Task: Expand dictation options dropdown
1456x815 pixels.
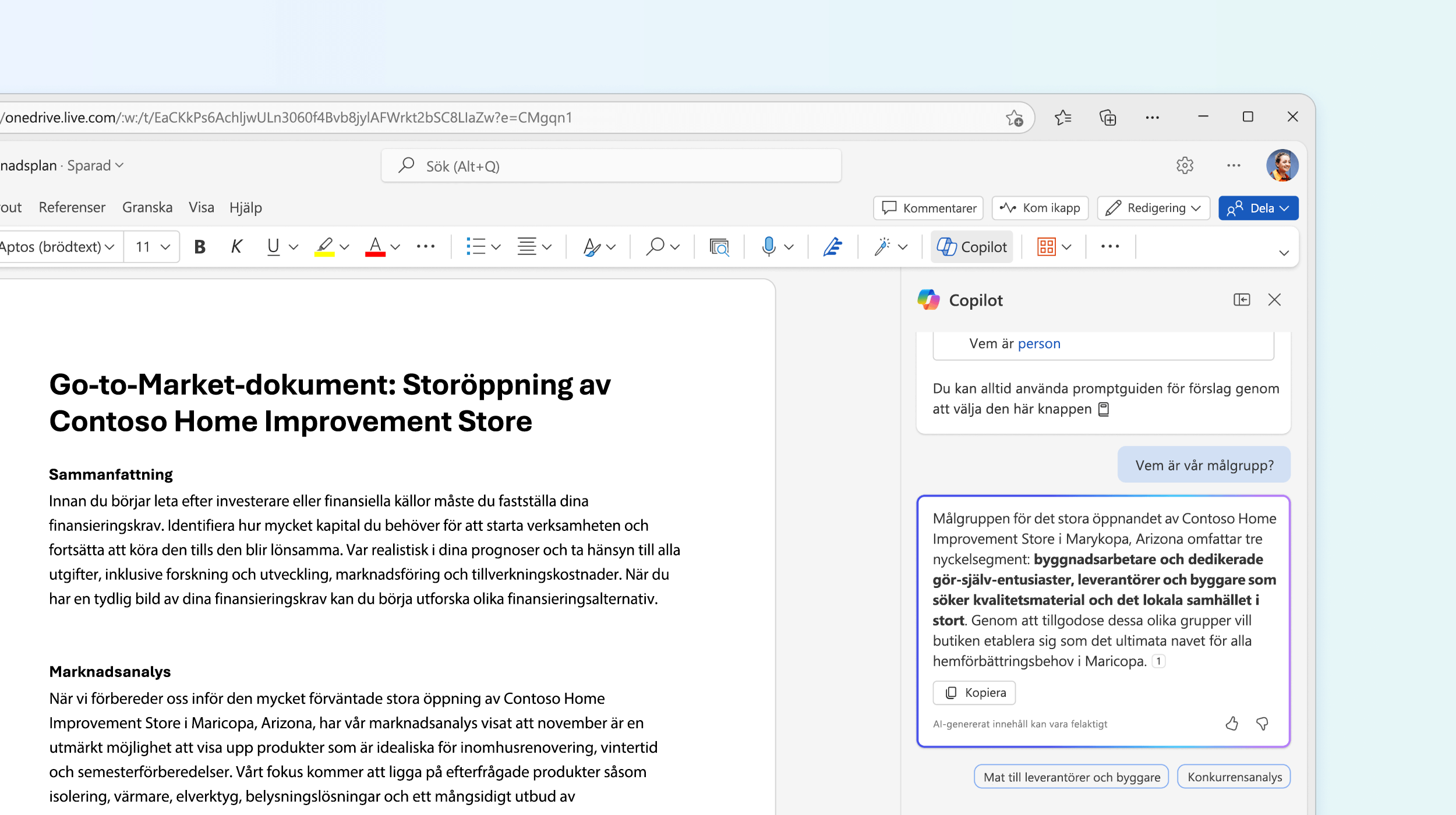Action: tap(789, 247)
